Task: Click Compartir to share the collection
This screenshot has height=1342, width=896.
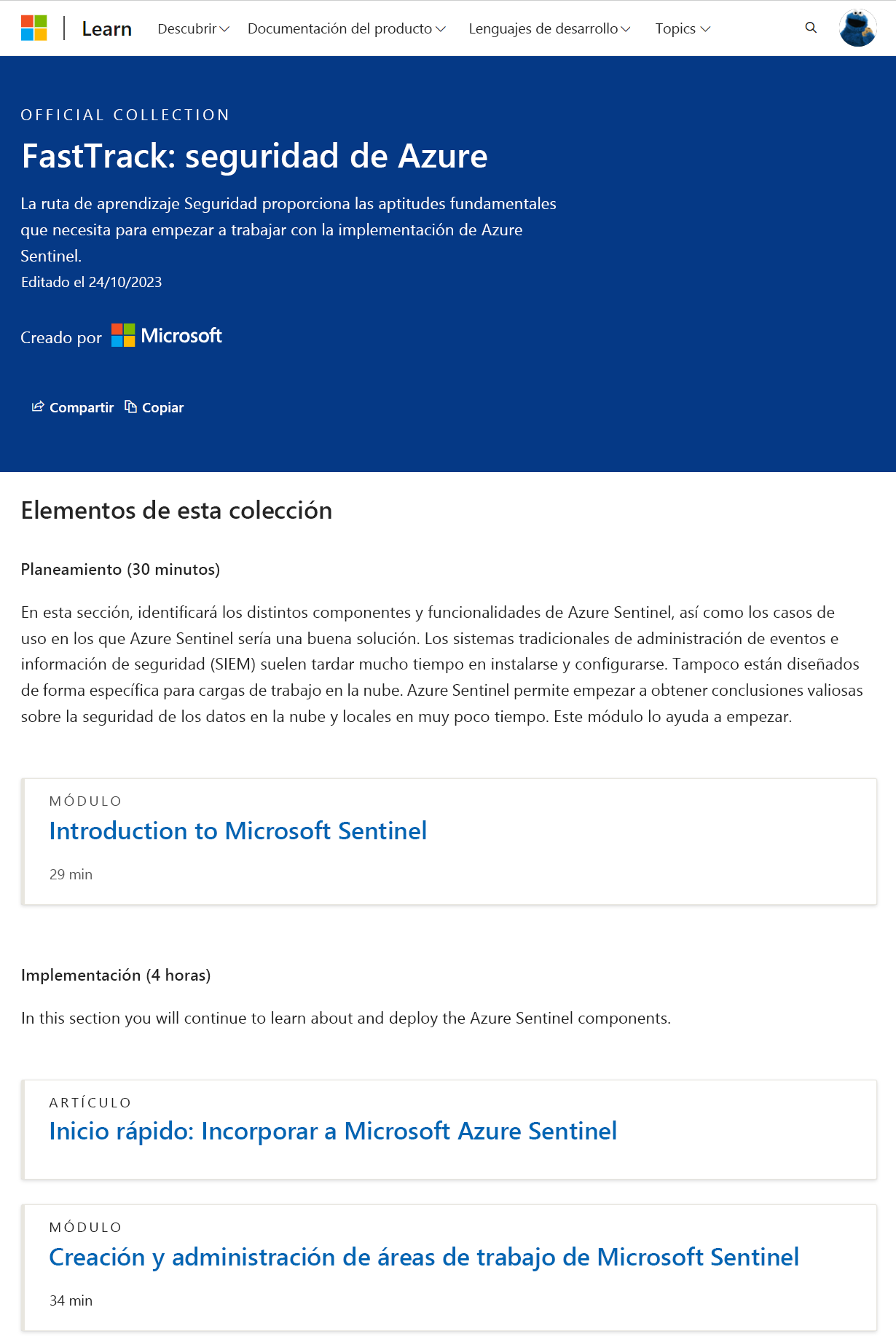Action: click(x=81, y=407)
